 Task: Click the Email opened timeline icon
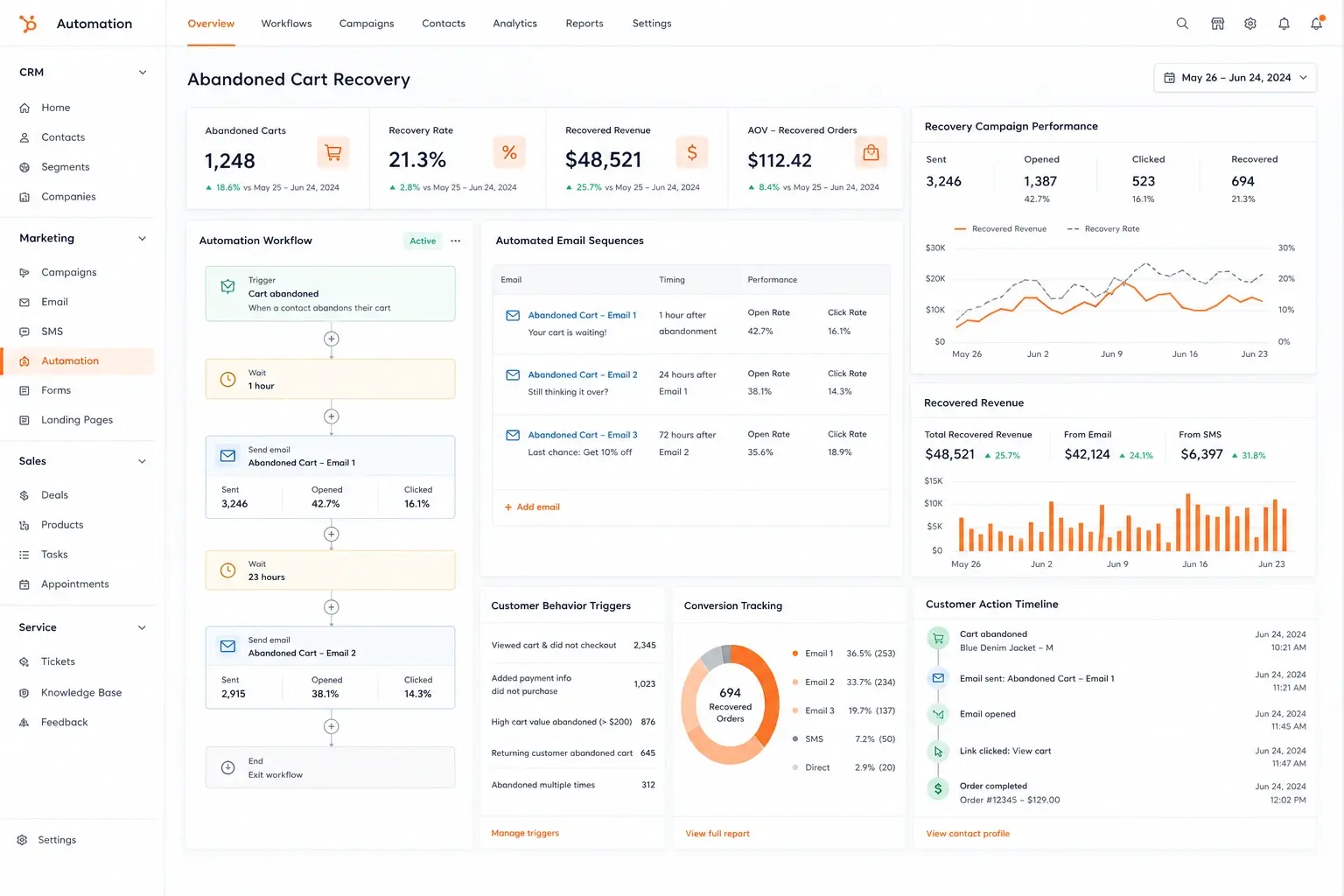pyautogui.click(x=938, y=714)
